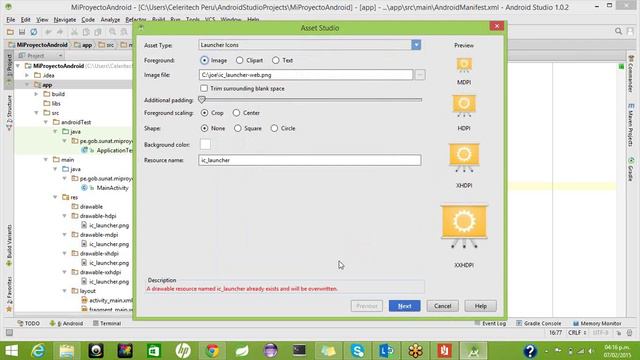This screenshot has width=640, height=360.
Task: Choose Center foreground scaling
Action: [x=236, y=113]
